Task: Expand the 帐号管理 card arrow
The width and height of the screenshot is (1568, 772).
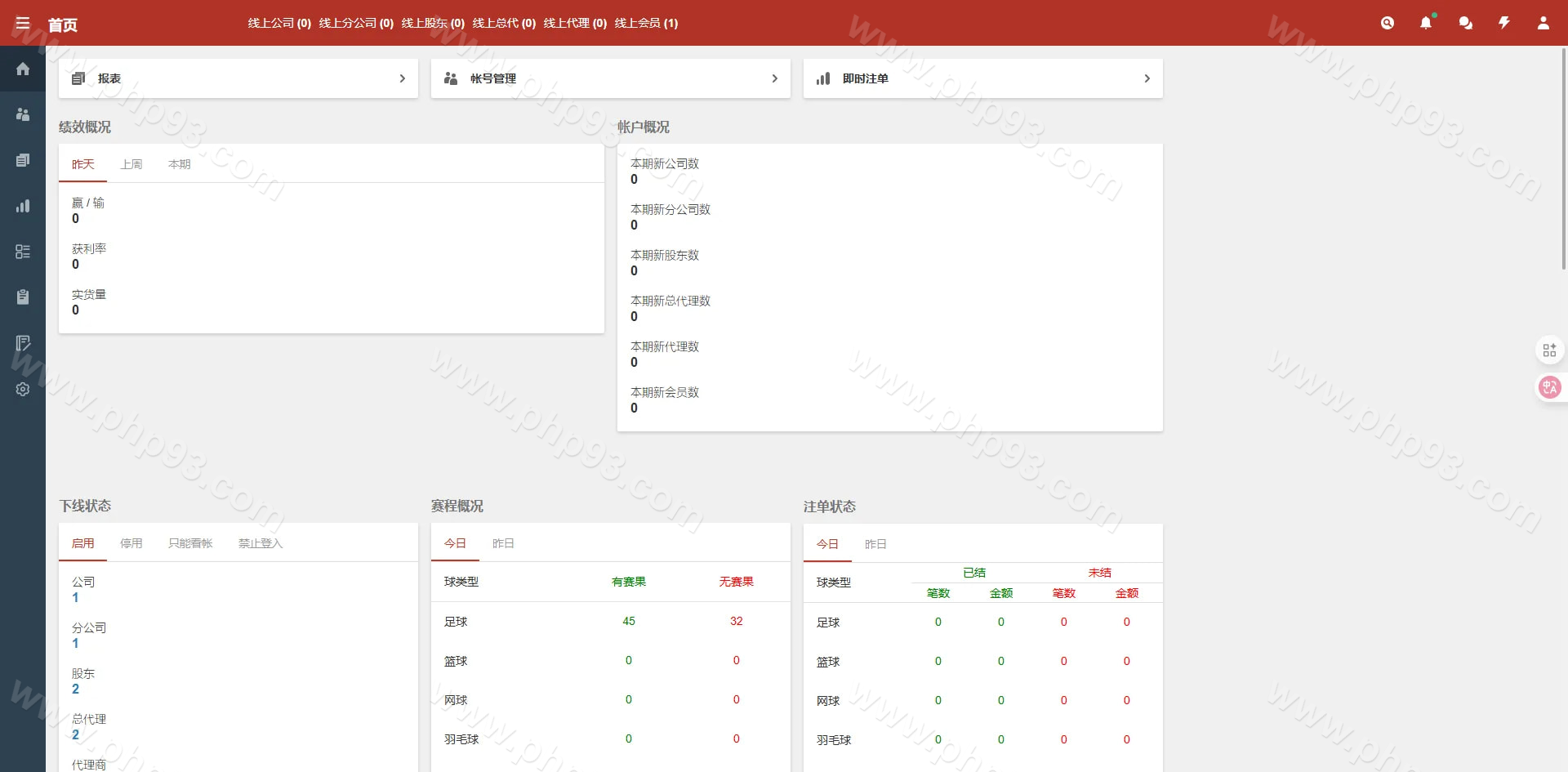Action: point(774,78)
